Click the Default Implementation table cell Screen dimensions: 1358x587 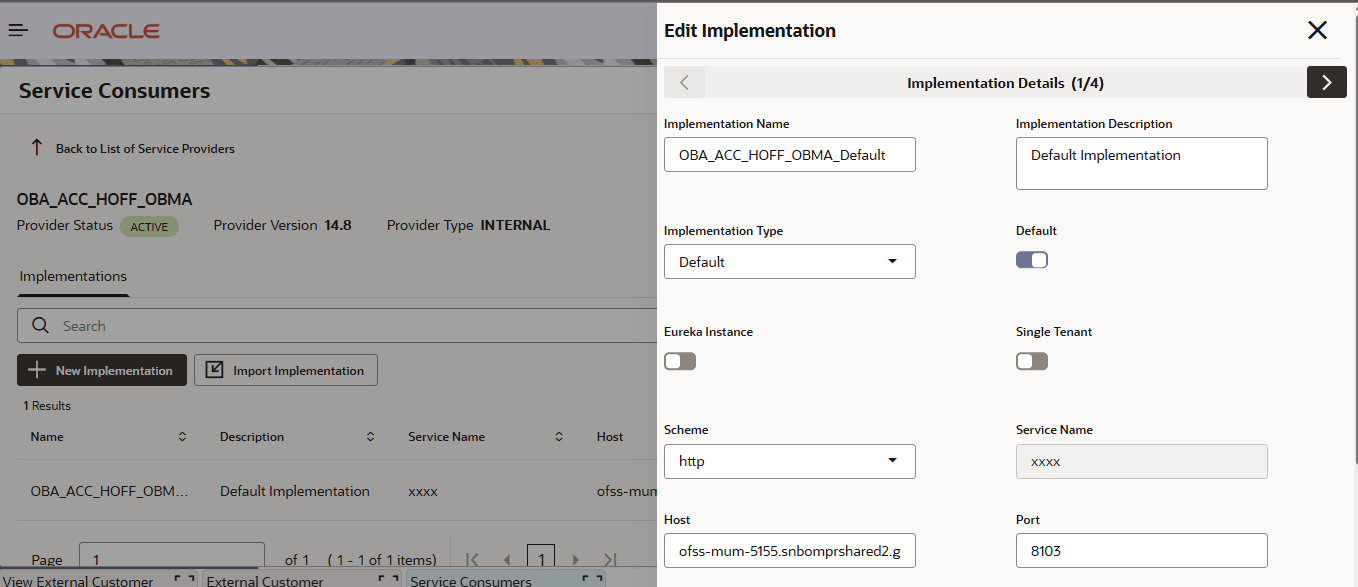point(295,491)
